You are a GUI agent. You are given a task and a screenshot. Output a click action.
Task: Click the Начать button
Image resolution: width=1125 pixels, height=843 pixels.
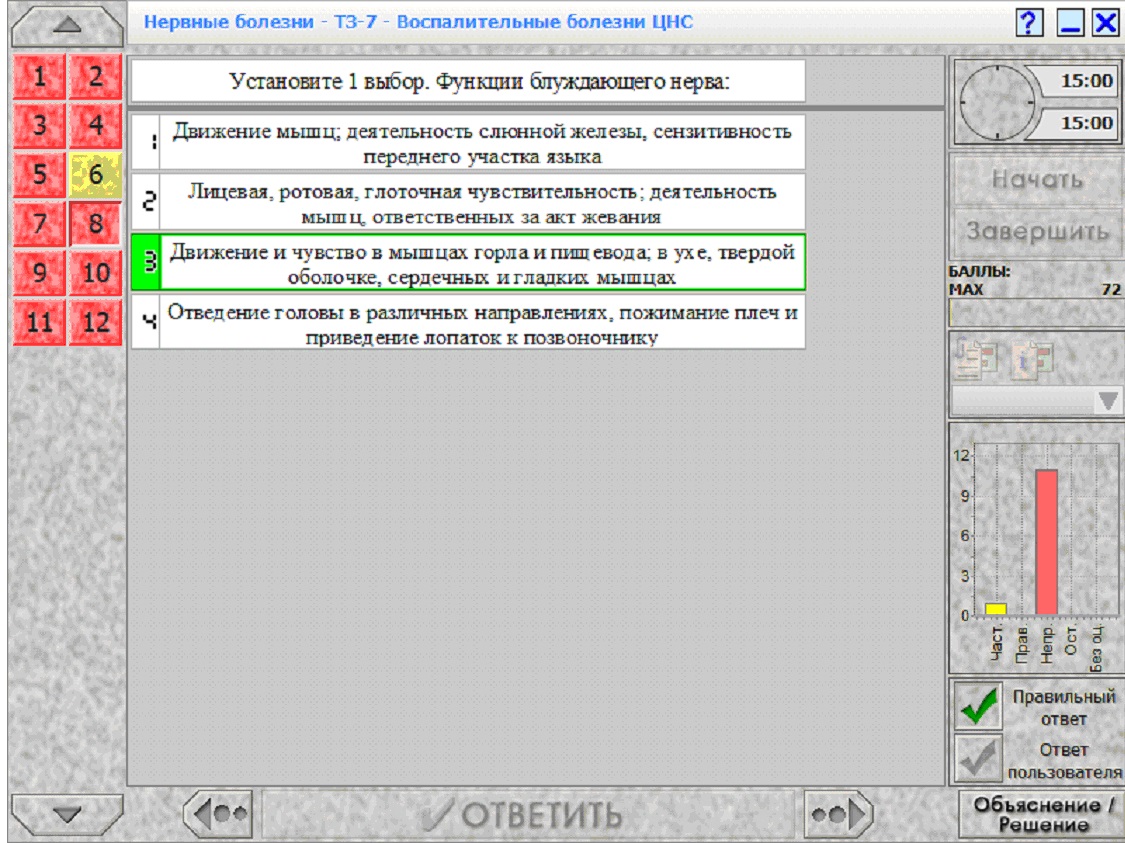1037,179
